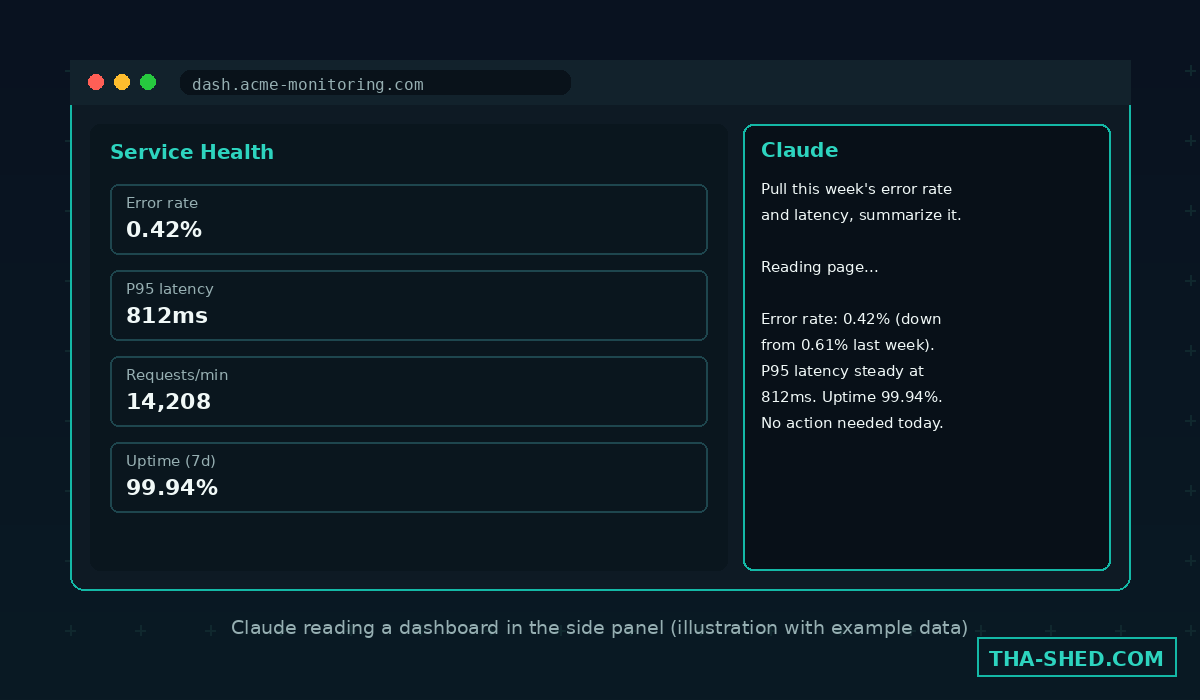This screenshot has height=700, width=1200.
Task: Open the P95 latency metric card
Action: tap(409, 305)
